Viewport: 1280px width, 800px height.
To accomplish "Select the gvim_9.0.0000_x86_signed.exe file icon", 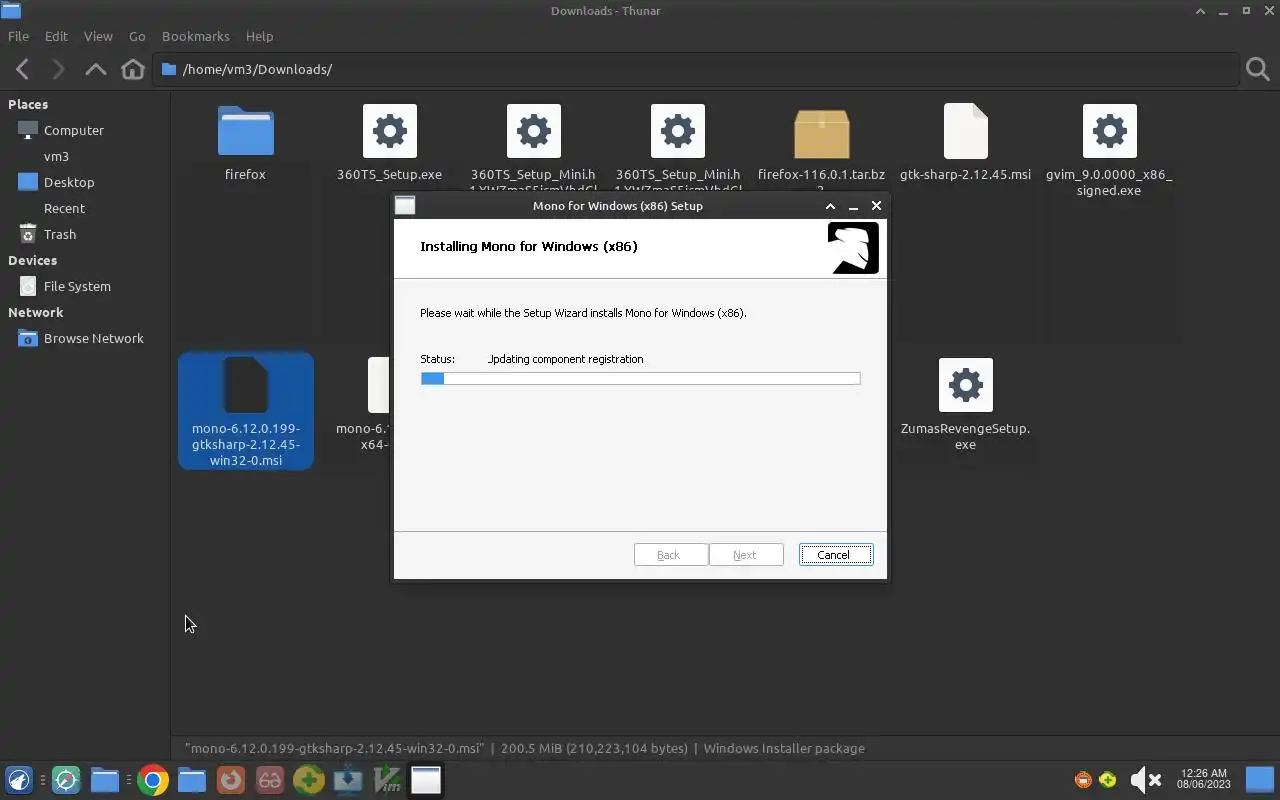I will pyautogui.click(x=1110, y=131).
